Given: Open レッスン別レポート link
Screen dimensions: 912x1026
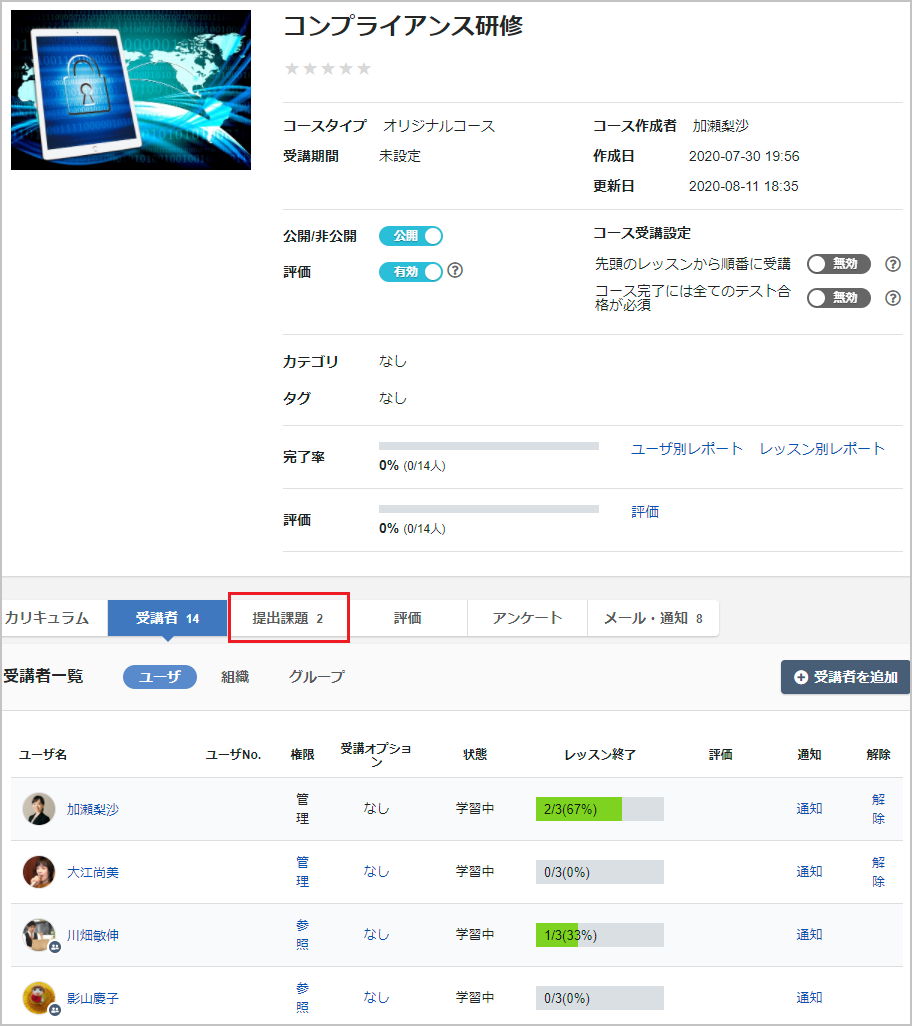Looking at the screenshot, I should 822,449.
